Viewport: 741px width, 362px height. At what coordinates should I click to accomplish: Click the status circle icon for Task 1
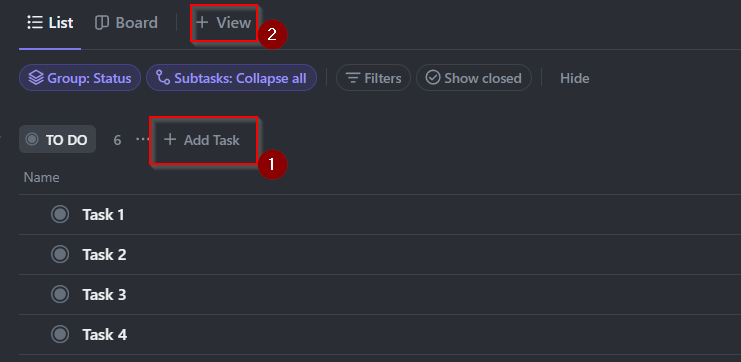click(x=60, y=215)
